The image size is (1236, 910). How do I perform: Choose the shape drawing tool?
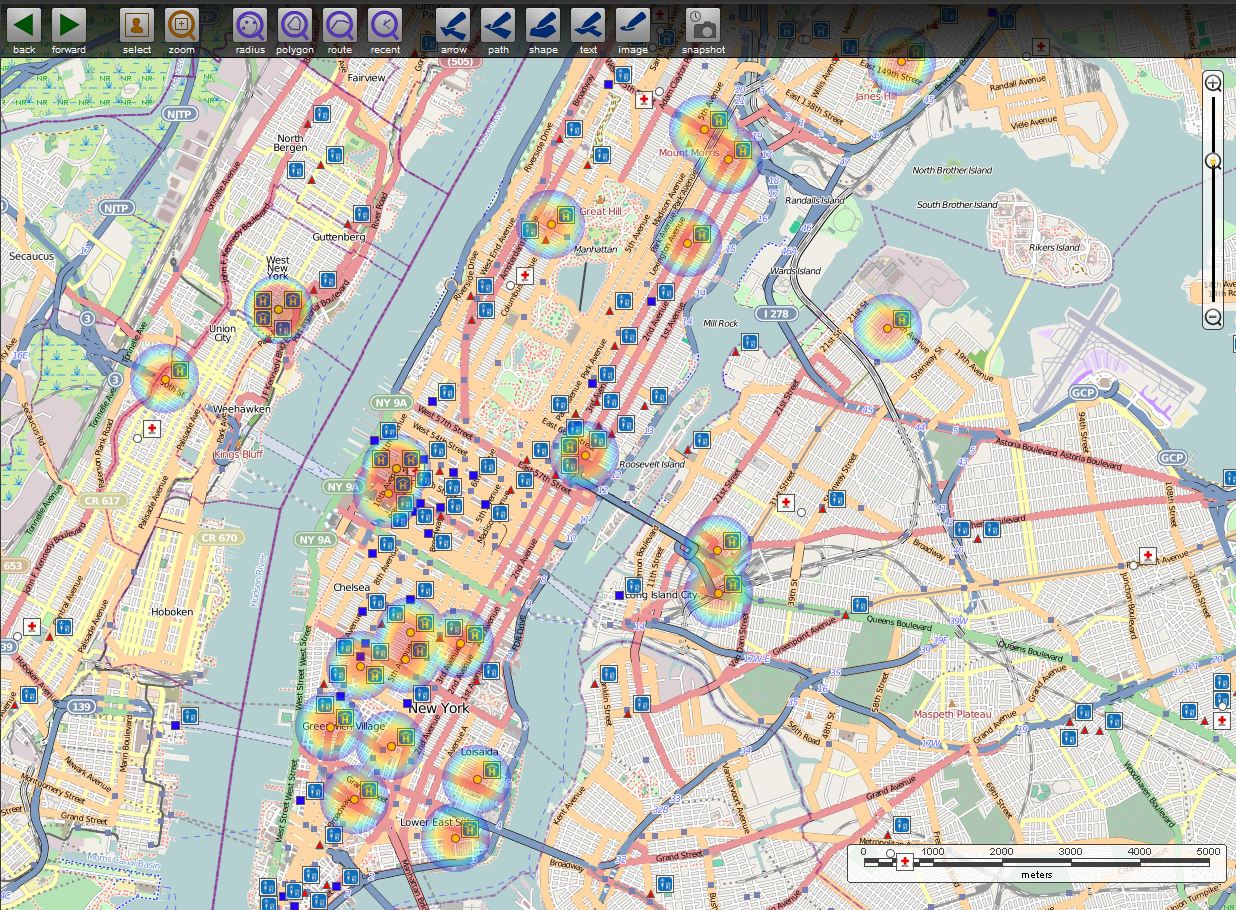(542, 25)
